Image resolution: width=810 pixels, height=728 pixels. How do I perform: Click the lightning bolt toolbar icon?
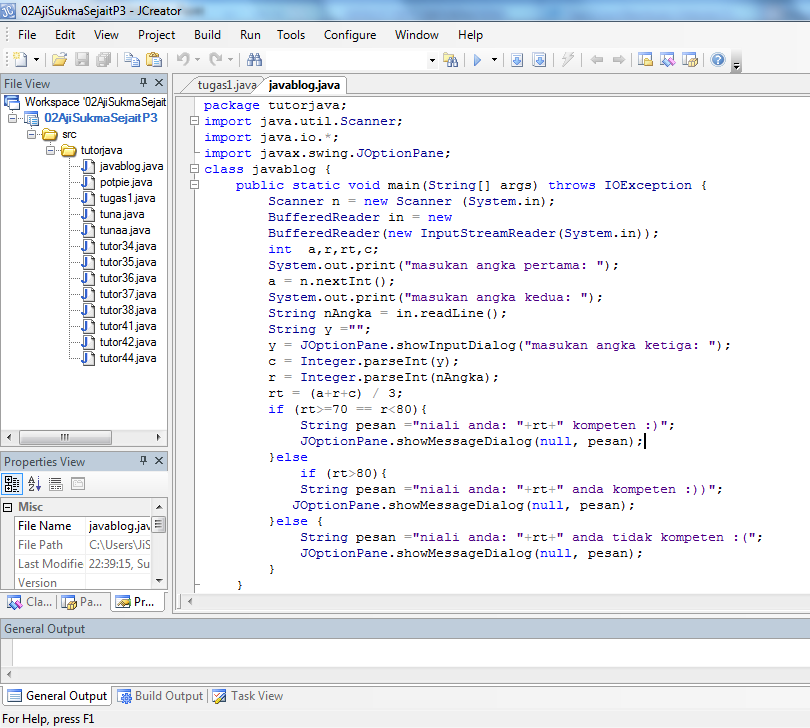(x=568, y=60)
